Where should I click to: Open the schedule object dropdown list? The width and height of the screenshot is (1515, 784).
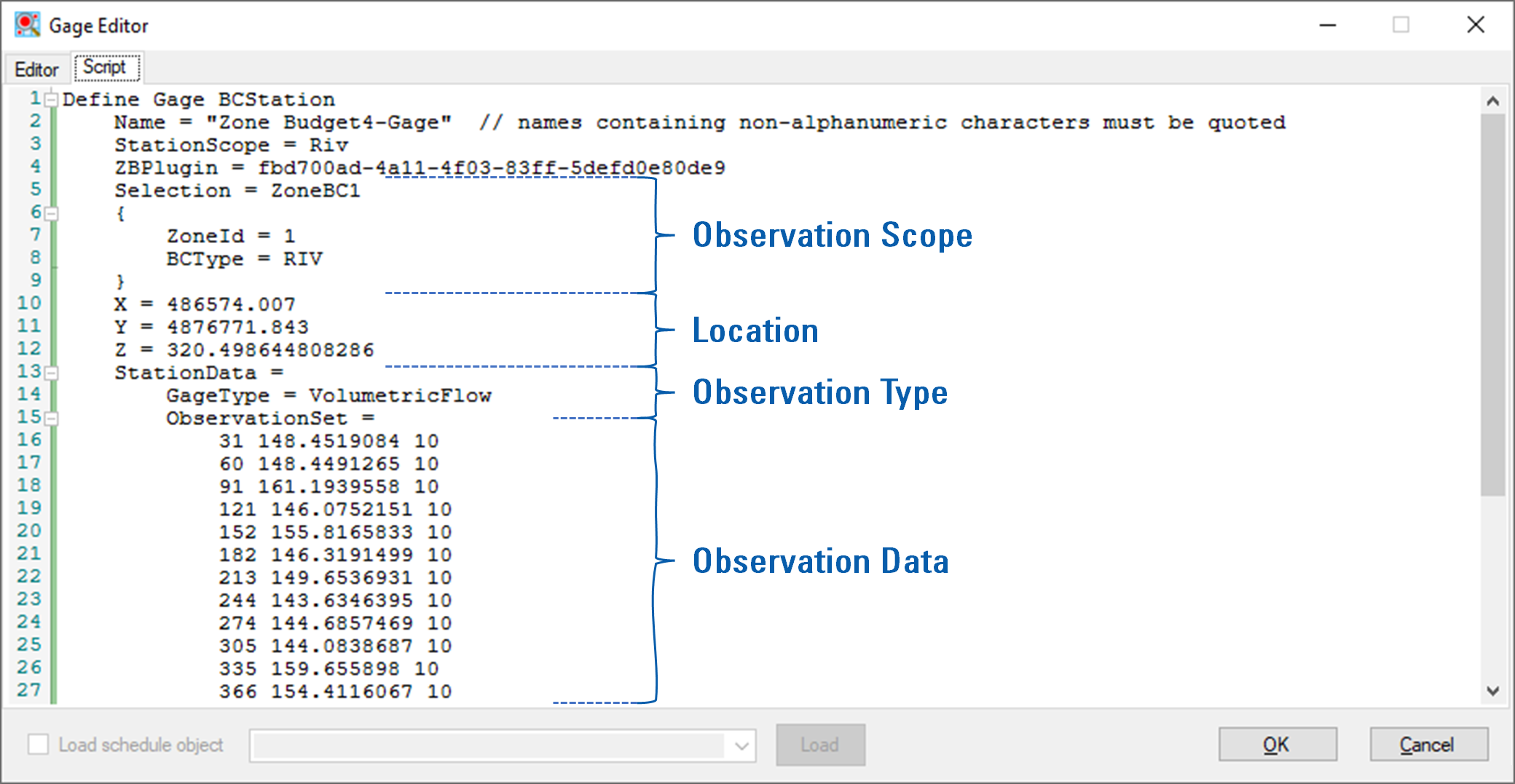740,745
